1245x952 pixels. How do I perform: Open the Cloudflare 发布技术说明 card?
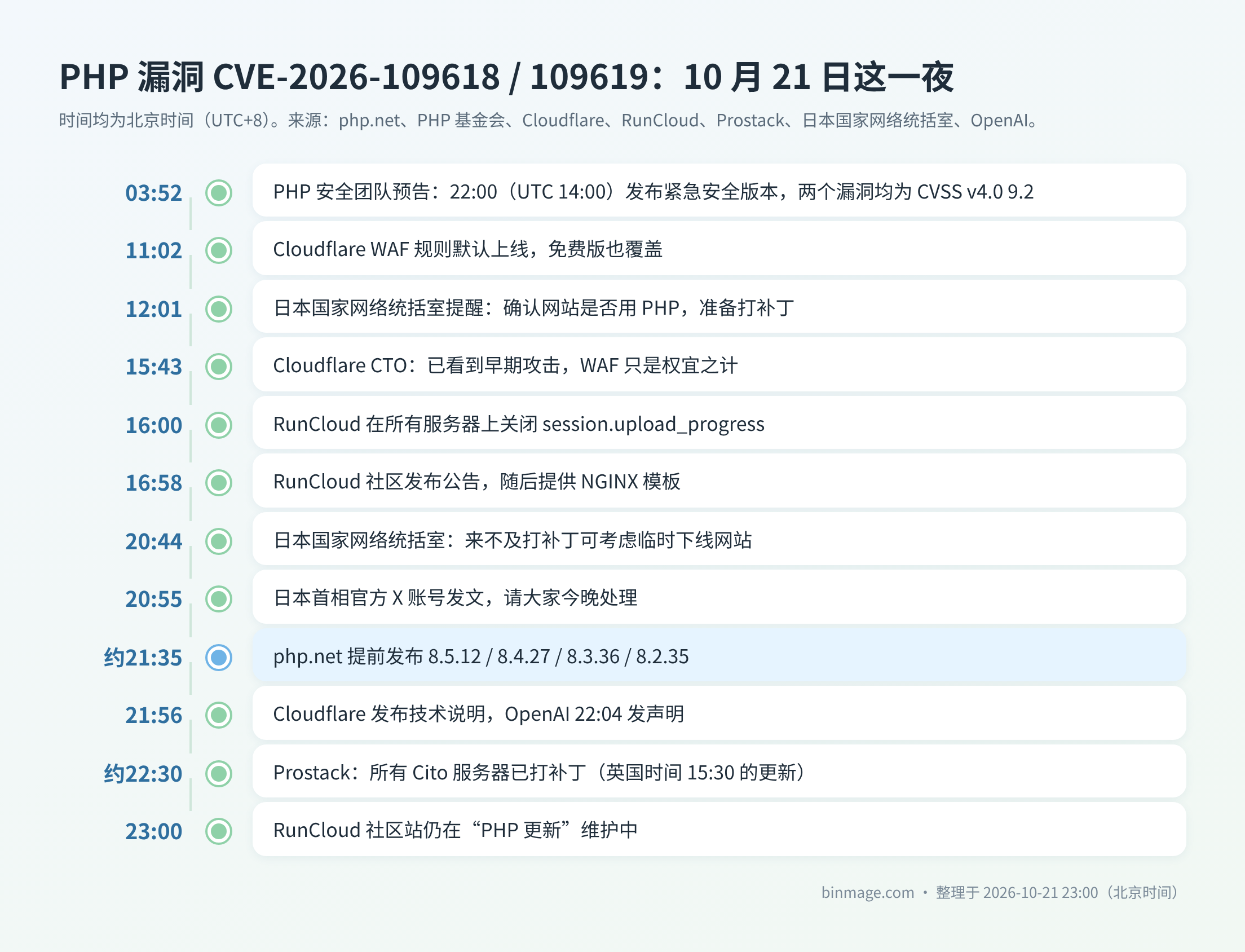click(x=719, y=713)
